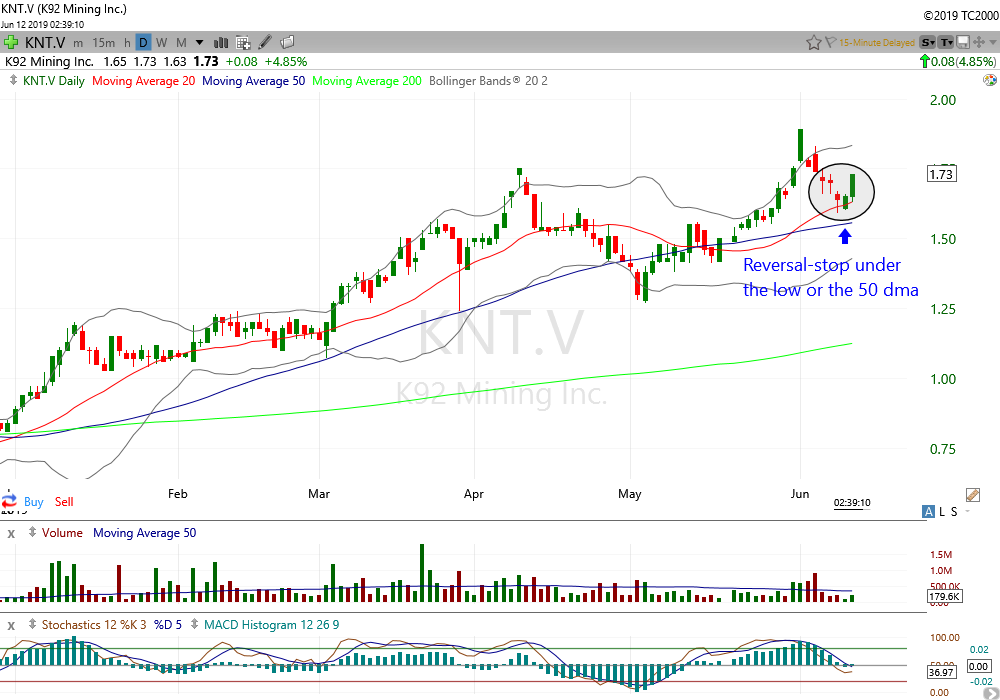Screen dimensions: 1000x700
Task: Open the timeframe dropdown arrow
Action: coord(200,43)
